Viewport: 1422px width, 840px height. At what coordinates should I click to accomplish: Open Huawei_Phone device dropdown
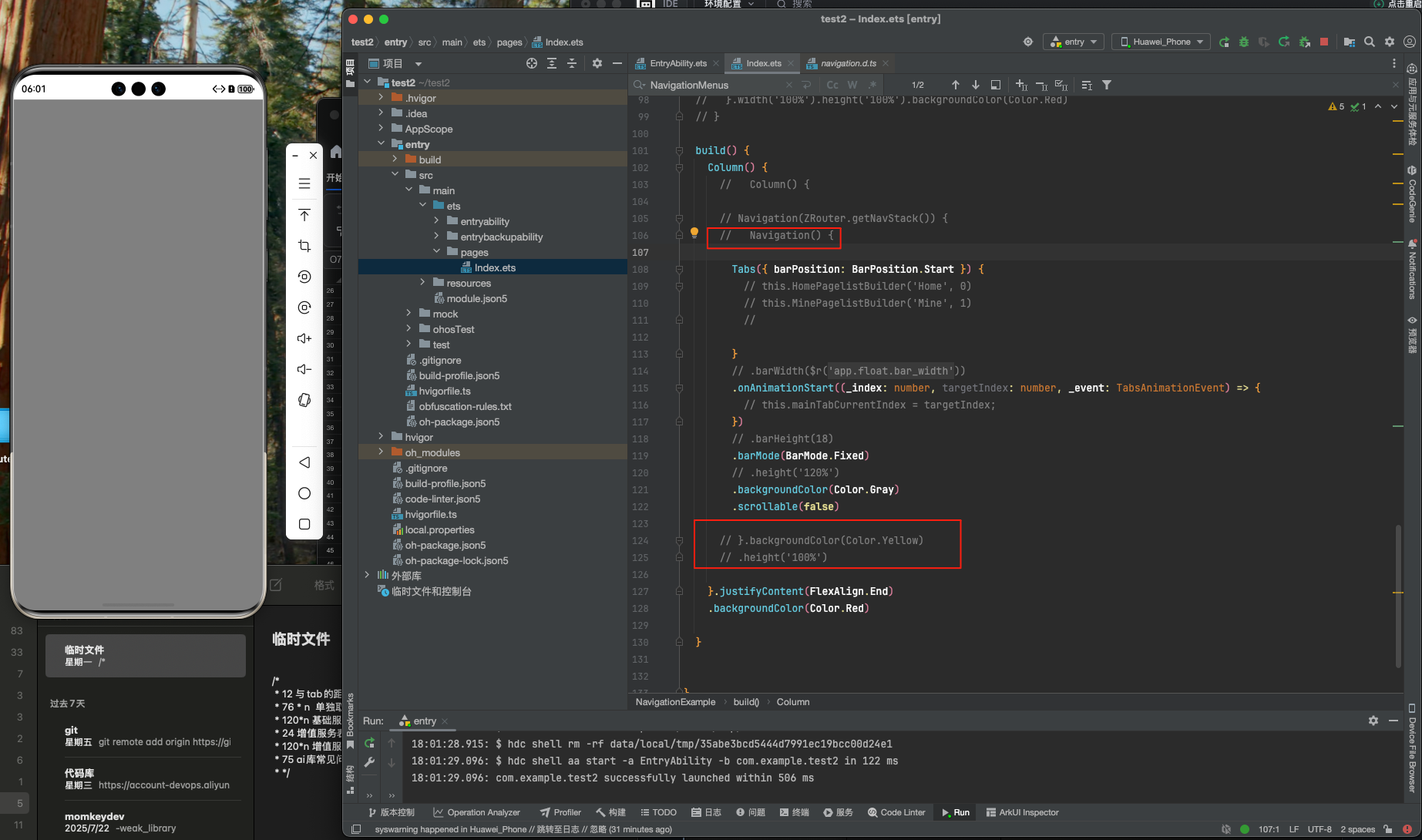(x=1161, y=42)
